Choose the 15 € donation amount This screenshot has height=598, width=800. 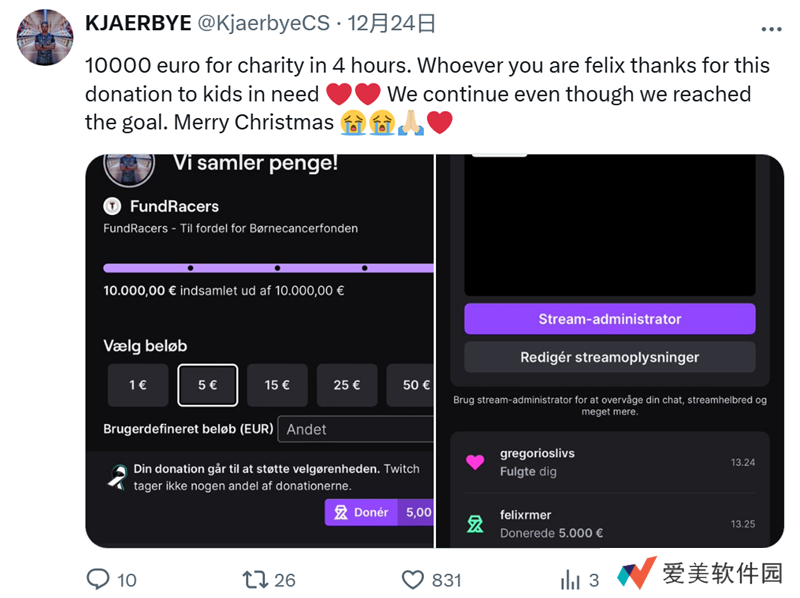click(277, 385)
